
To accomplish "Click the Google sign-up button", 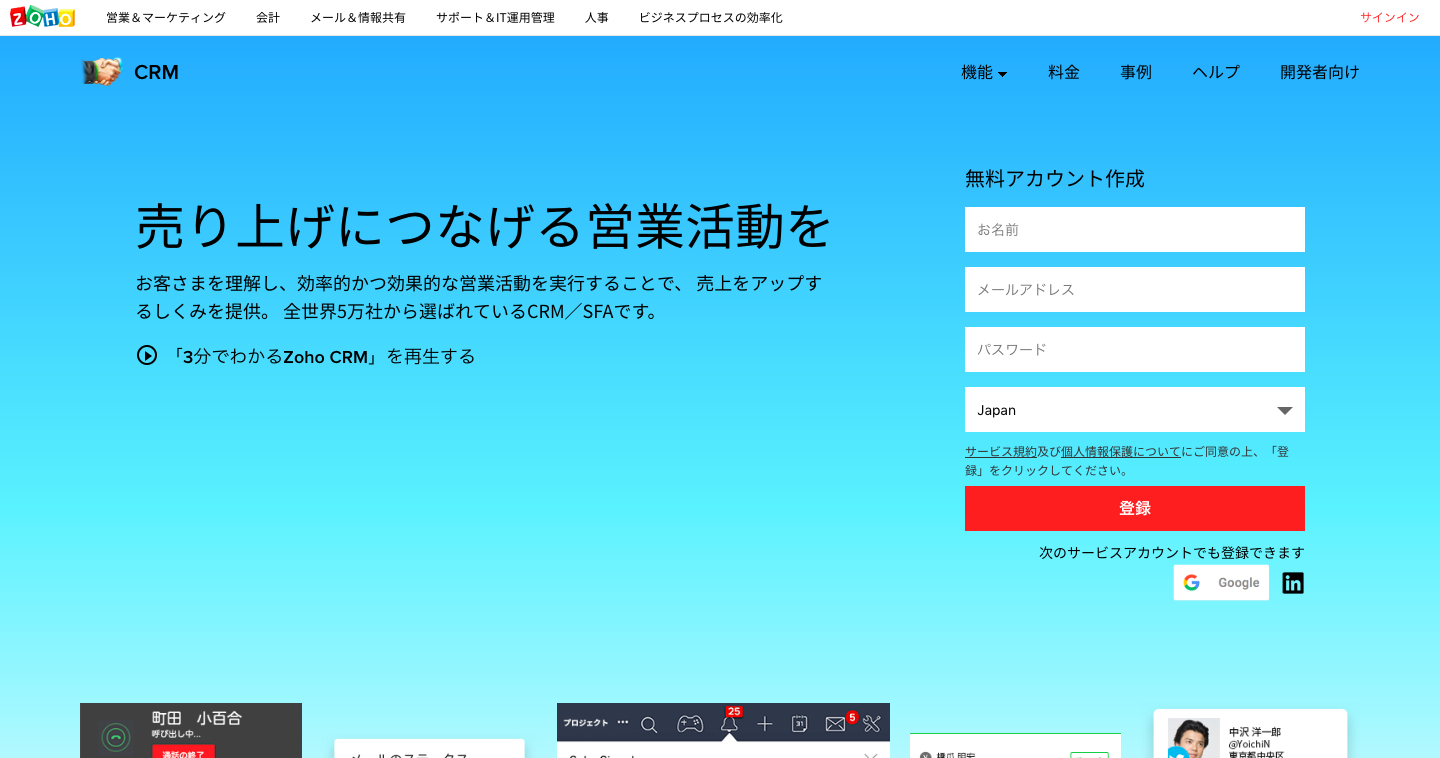I will click(1221, 583).
